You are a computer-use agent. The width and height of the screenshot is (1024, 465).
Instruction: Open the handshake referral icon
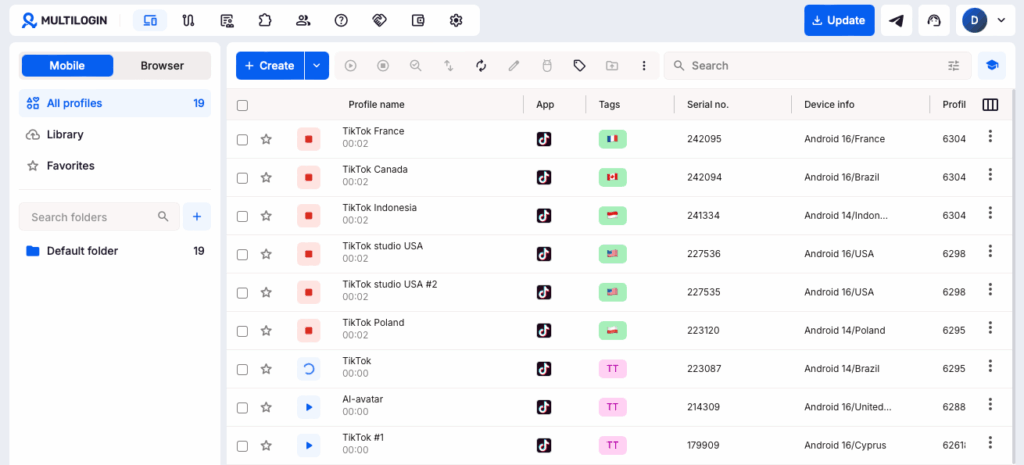pos(379,20)
